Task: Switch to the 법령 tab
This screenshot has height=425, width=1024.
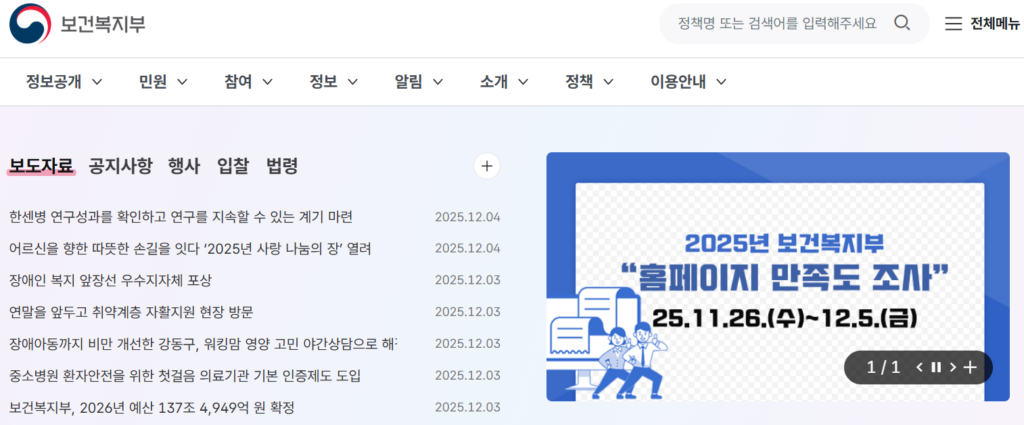Action: [x=282, y=166]
